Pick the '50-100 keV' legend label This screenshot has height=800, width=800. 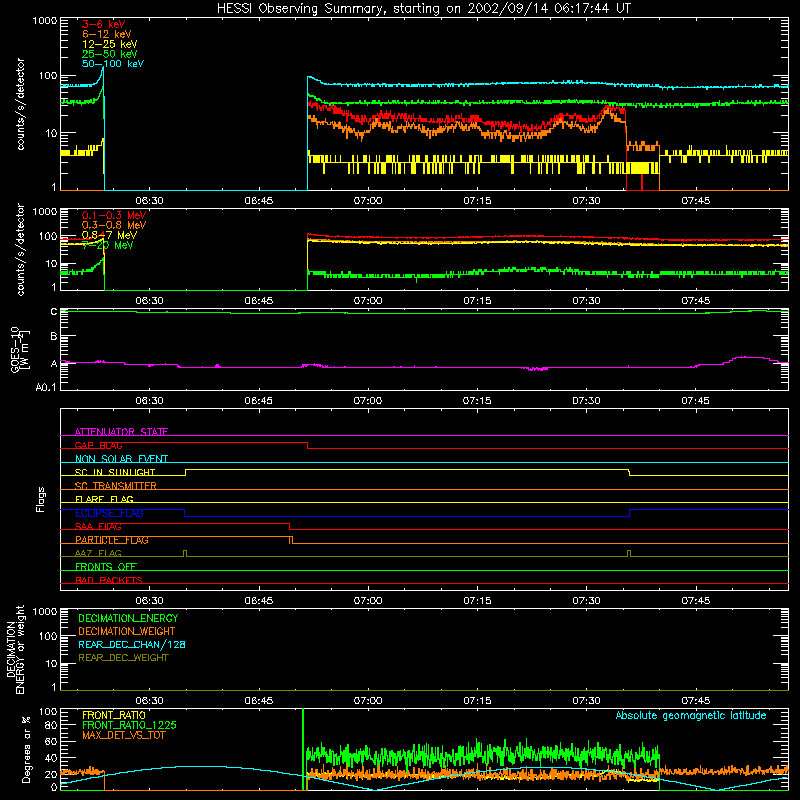click(x=113, y=64)
